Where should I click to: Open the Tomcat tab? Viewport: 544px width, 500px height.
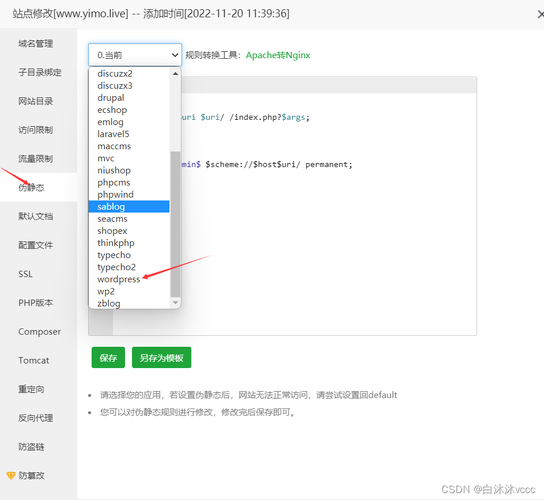(x=34, y=360)
